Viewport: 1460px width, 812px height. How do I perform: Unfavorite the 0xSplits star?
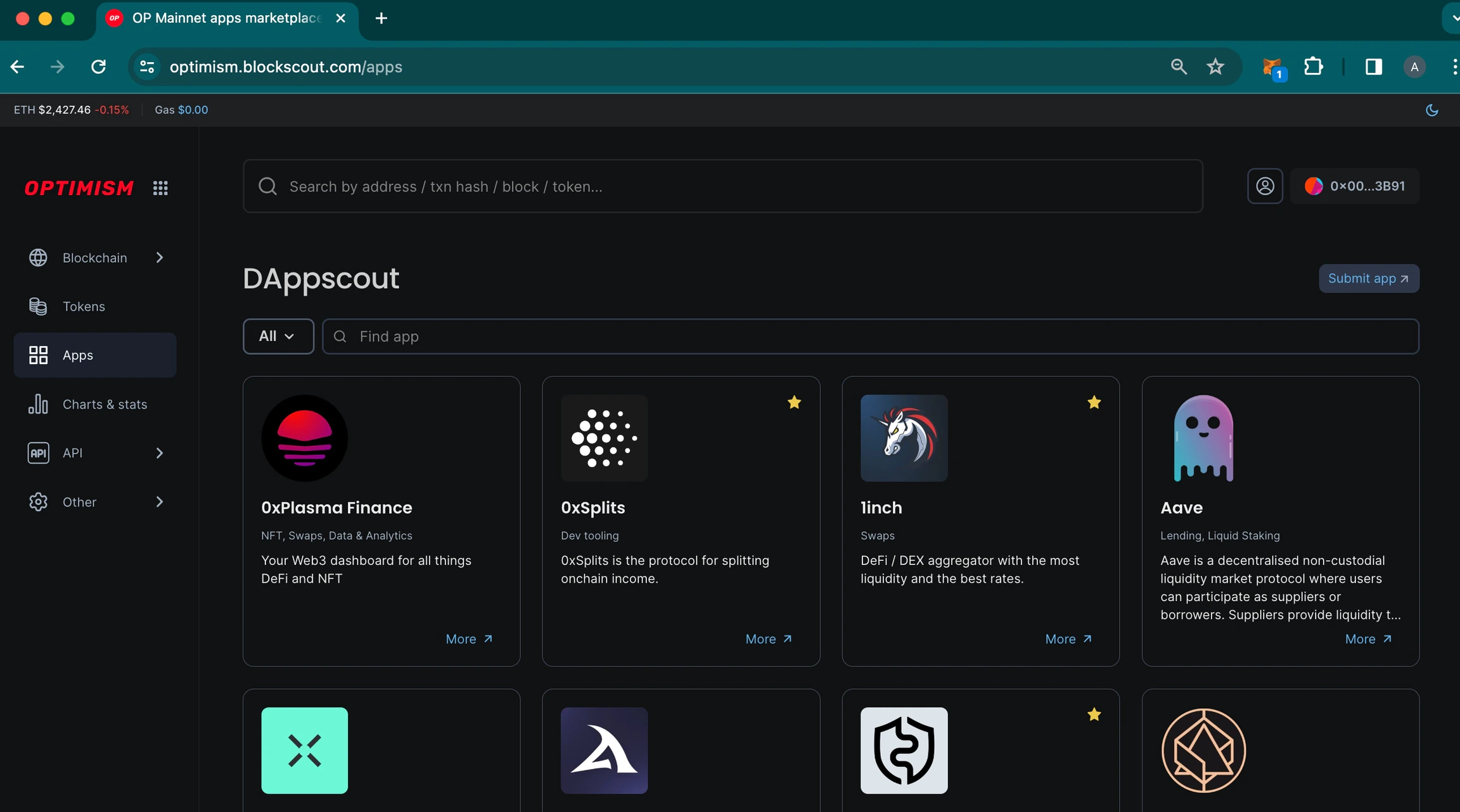tap(794, 402)
